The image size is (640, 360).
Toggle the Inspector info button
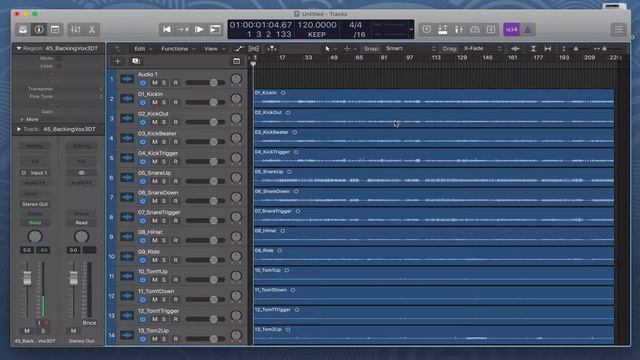(39, 29)
